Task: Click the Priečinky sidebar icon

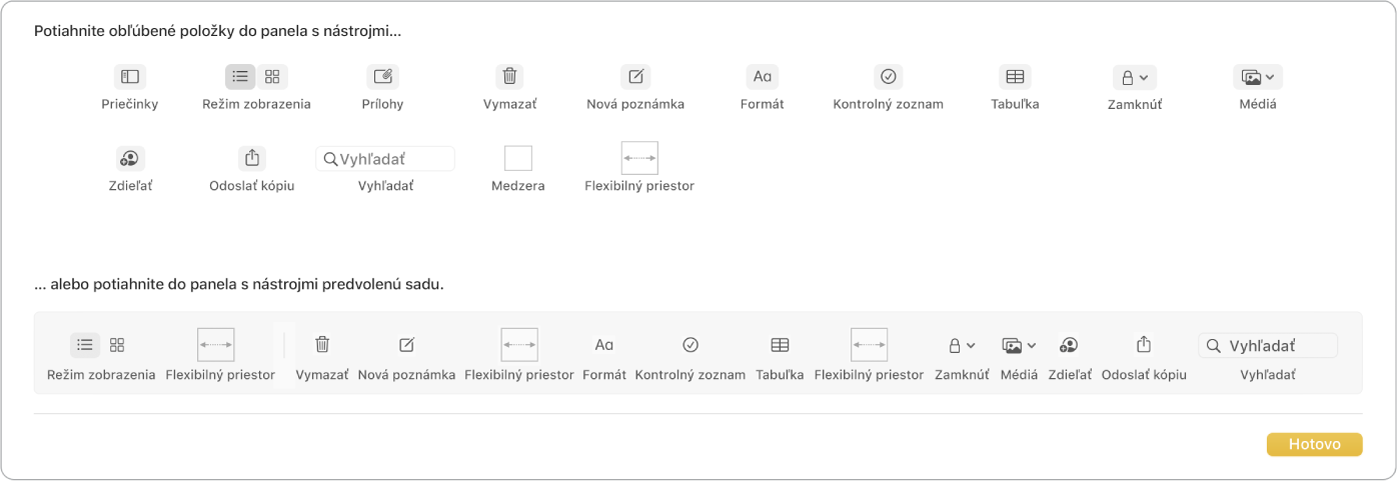Action: point(130,77)
